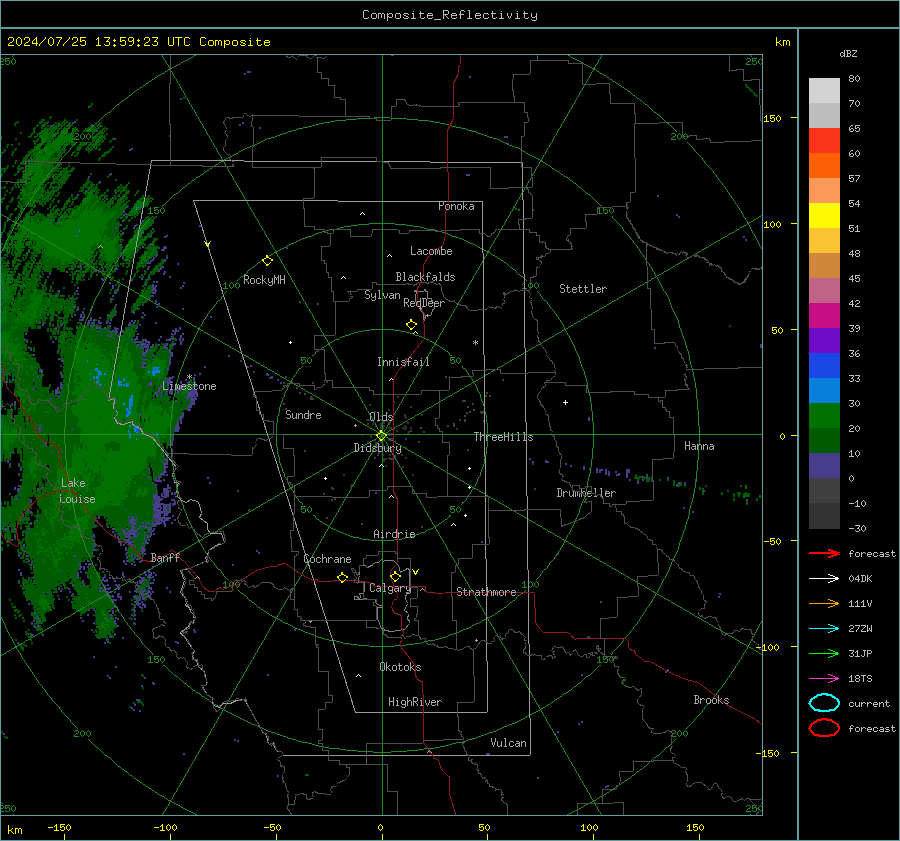
Task: Click the Innisfail label
Action: pos(403,362)
